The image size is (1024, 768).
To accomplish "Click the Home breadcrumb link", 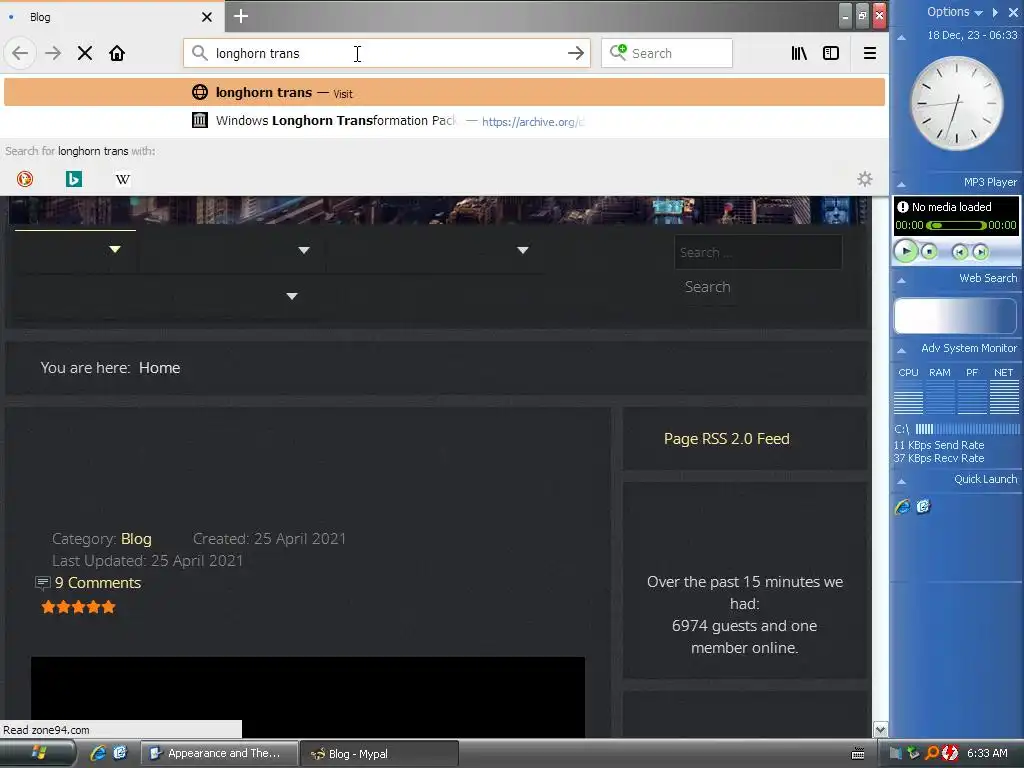I will click(x=159, y=368).
